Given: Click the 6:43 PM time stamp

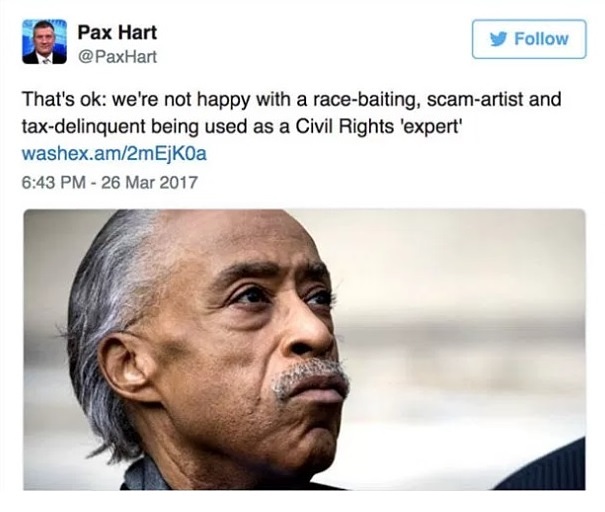Looking at the screenshot, I should [54, 182].
